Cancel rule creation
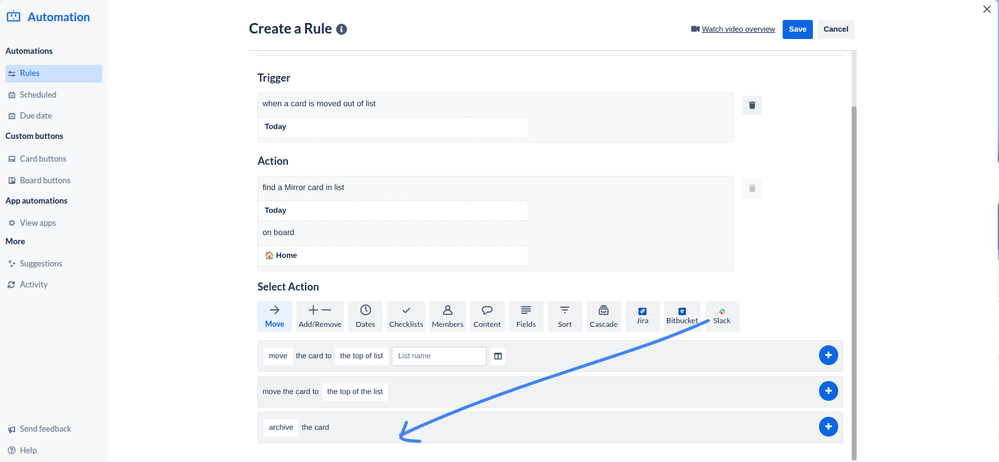999x462 pixels. [x=836, y=29]
